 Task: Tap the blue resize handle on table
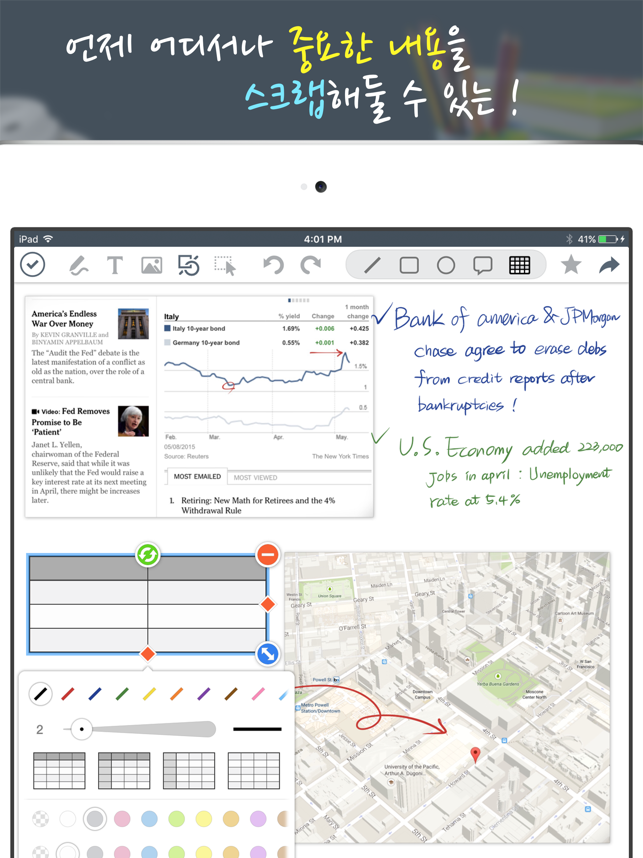pos(268,654)
